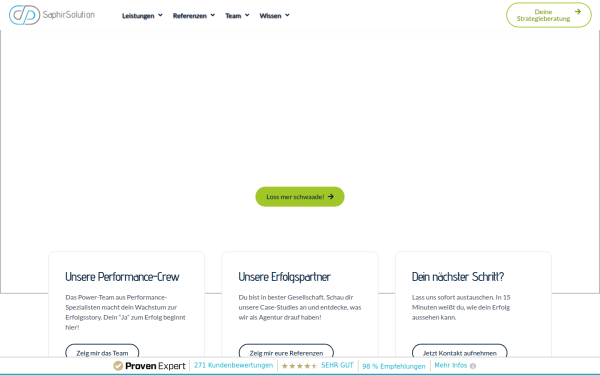Click the Erfolgspartner Case-Studies description paragraph
Screen dimensions: 600x375
[x=300, y=307]
